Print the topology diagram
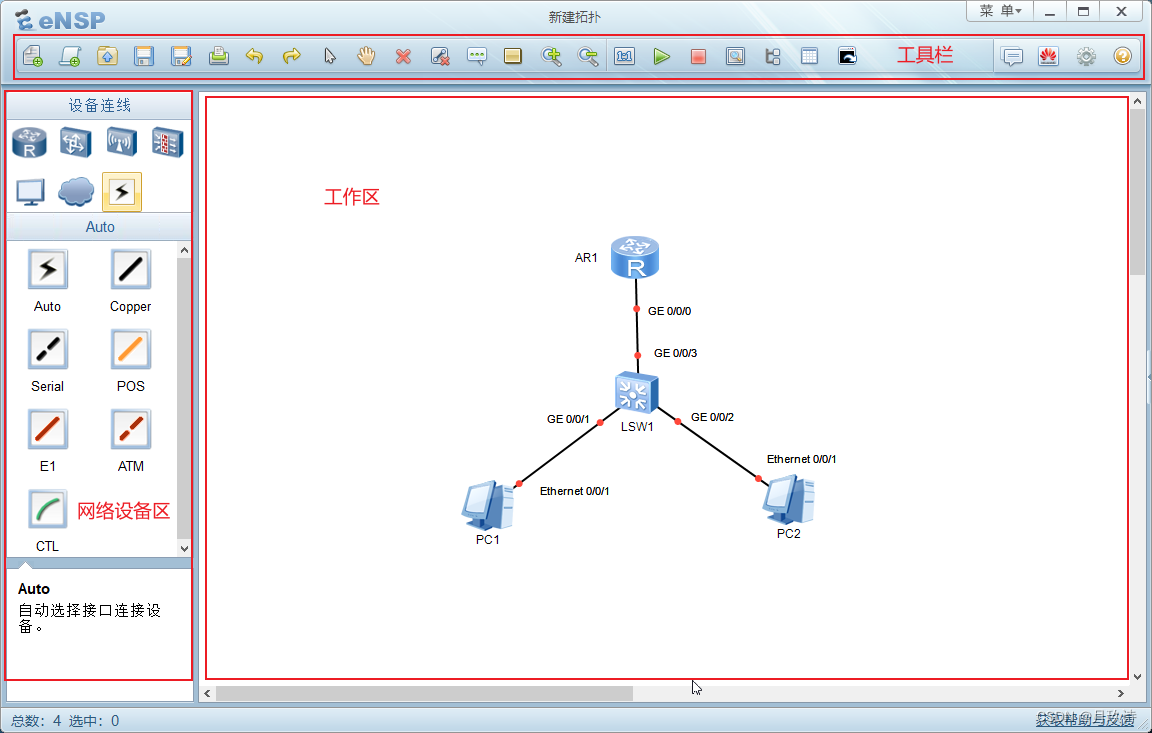 pos(218,56)
